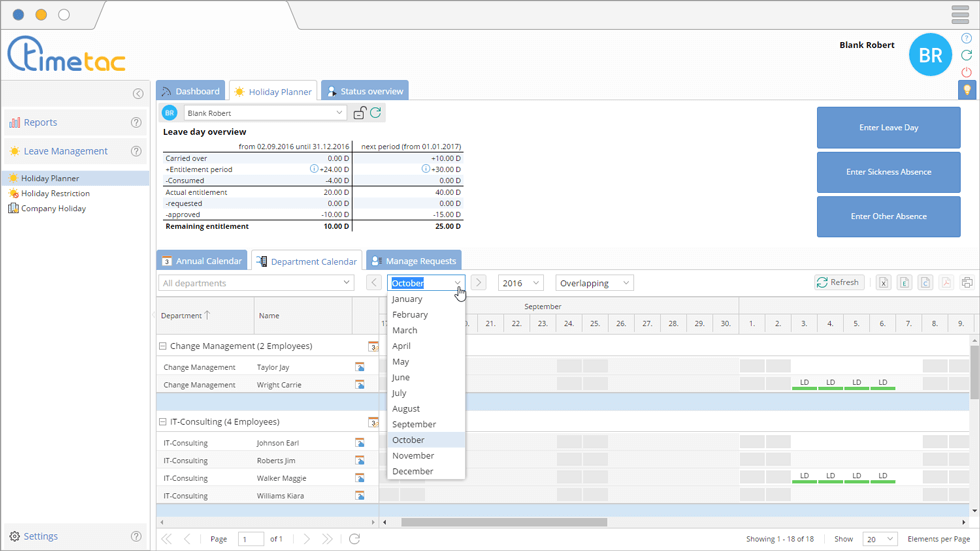Export the calendar as PDF

pyautogui.click(x=946, y=283)
